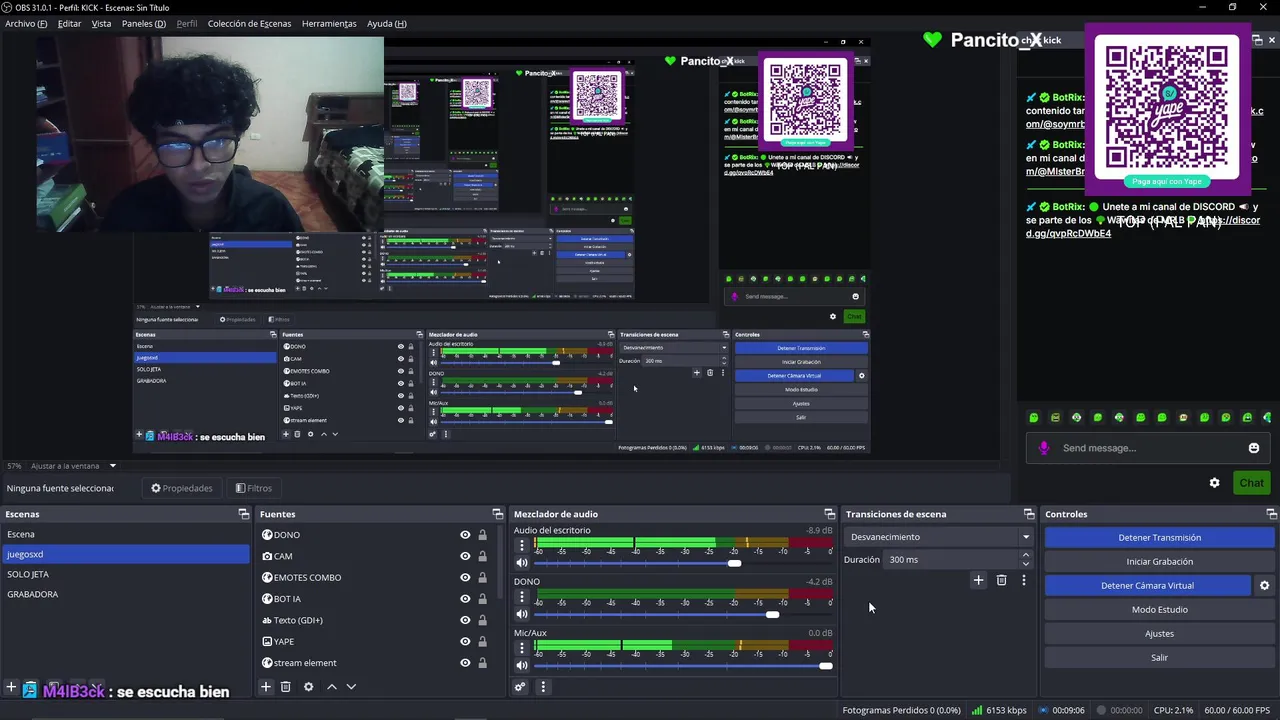1280x720 pixels.
Task: Pop out Transiciones de escena dock
Action: 1029,514
